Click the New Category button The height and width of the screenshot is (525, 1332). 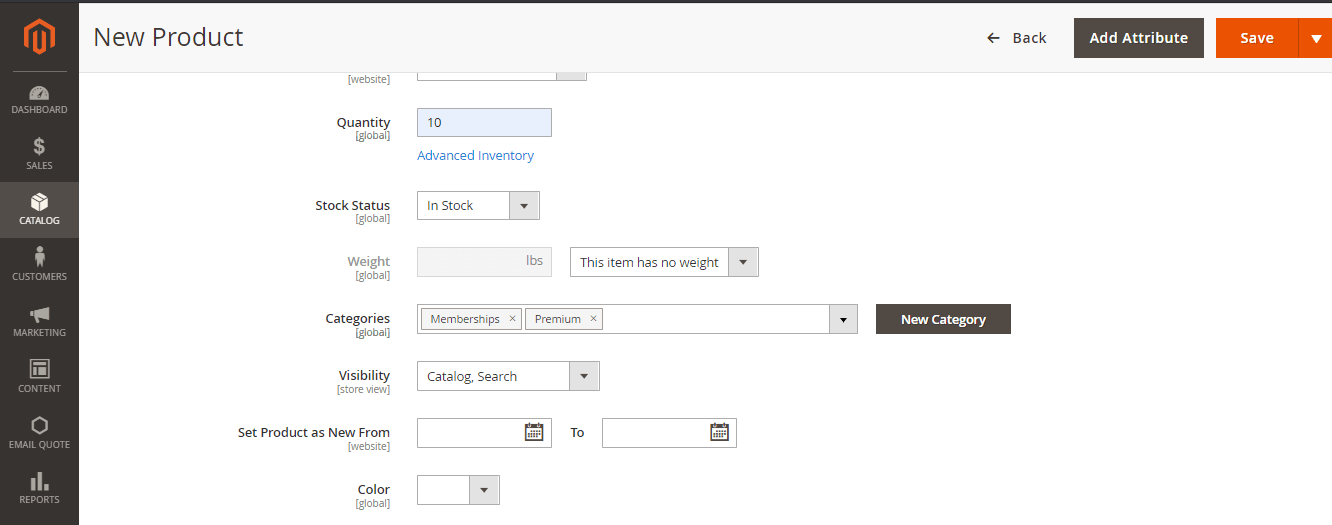coord(943,319)
